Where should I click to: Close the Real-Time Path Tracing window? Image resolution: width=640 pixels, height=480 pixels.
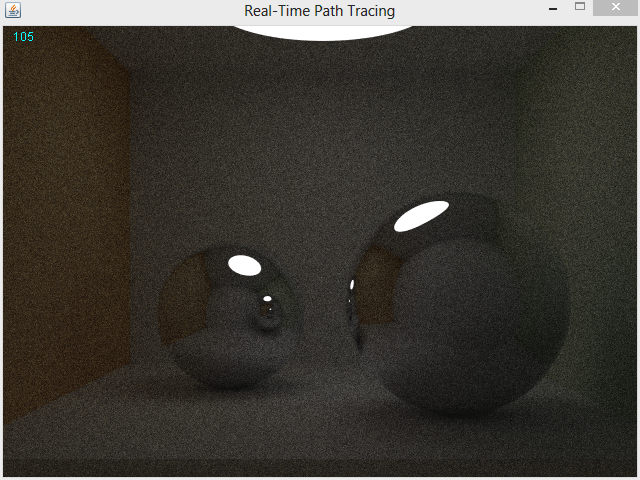tap(616, 7)
